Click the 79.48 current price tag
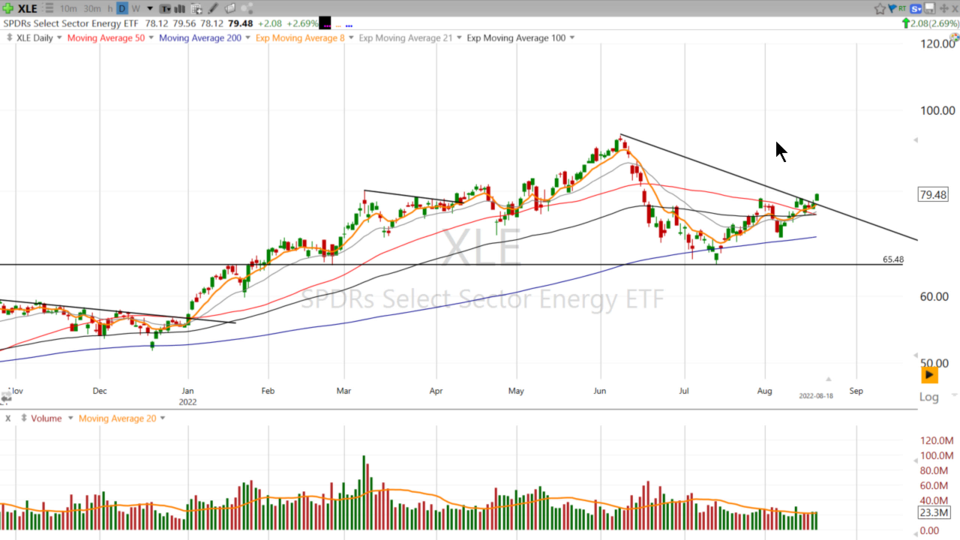This screenshot has width=960, height=540. pyautogui.click(x=933, y=195)
